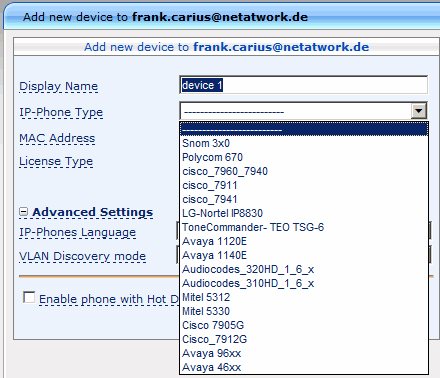Select Mitel 5312 from list
Screen dimensions: 440x378
pos(304,297)
